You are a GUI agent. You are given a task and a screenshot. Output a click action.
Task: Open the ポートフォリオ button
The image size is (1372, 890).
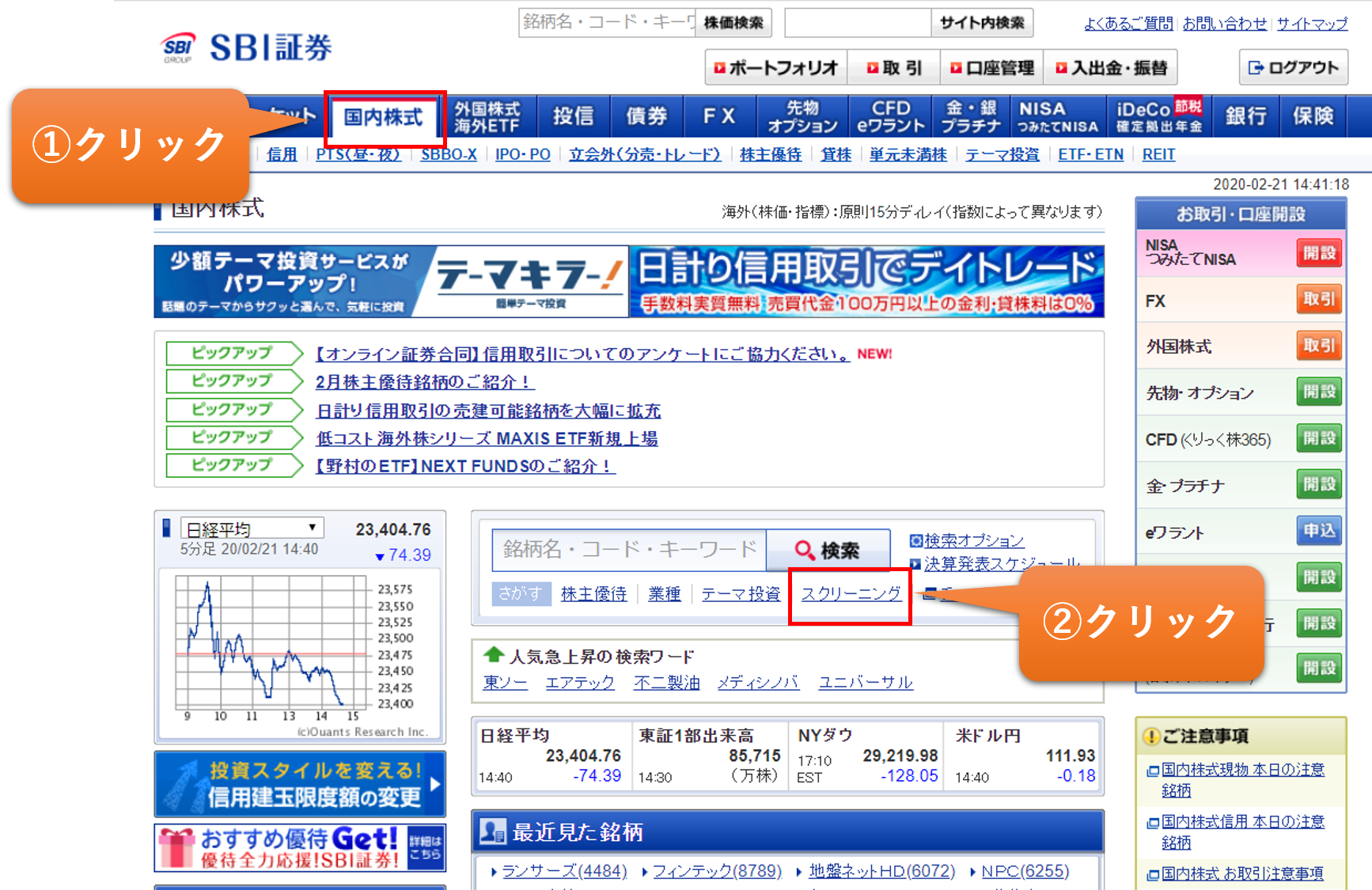[775, 68]
